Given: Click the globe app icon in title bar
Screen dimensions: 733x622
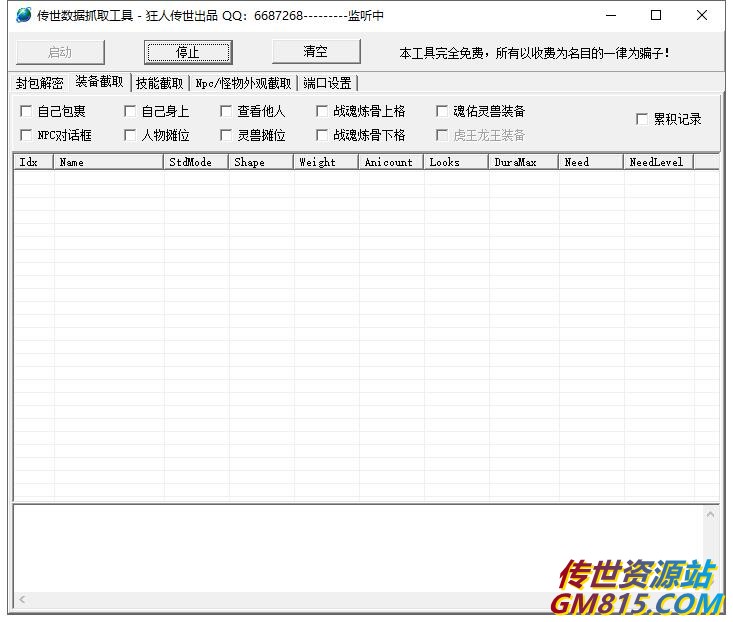Looking at the screenshot, I should 23,15.
